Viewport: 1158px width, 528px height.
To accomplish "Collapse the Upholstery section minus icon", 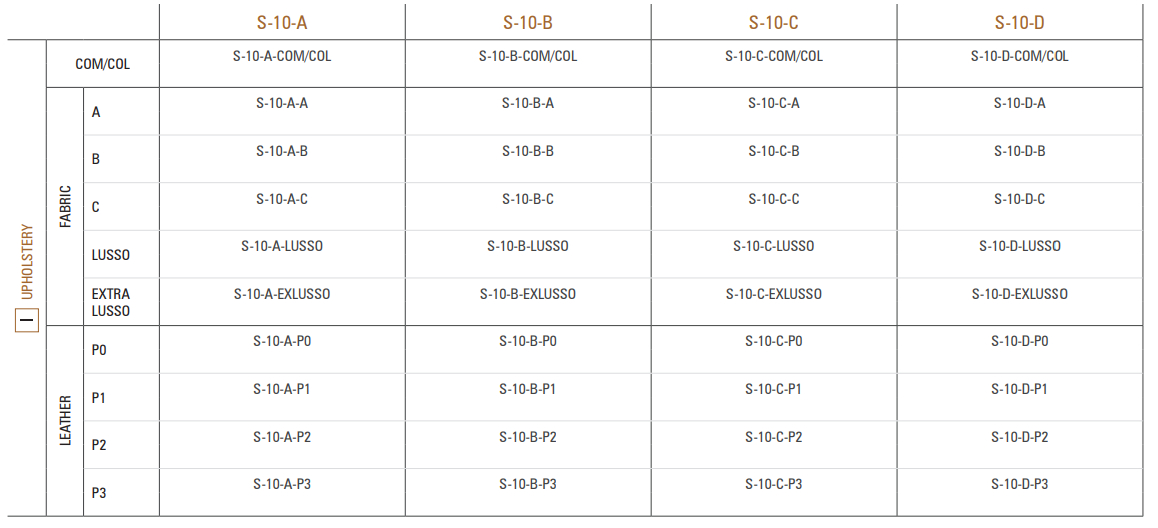I will click(x=27, y=320).
